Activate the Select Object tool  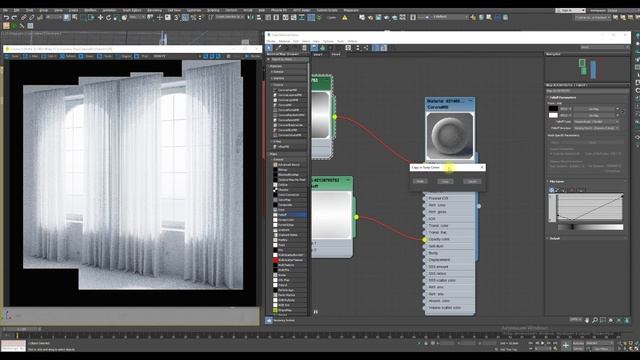point(67,18)
